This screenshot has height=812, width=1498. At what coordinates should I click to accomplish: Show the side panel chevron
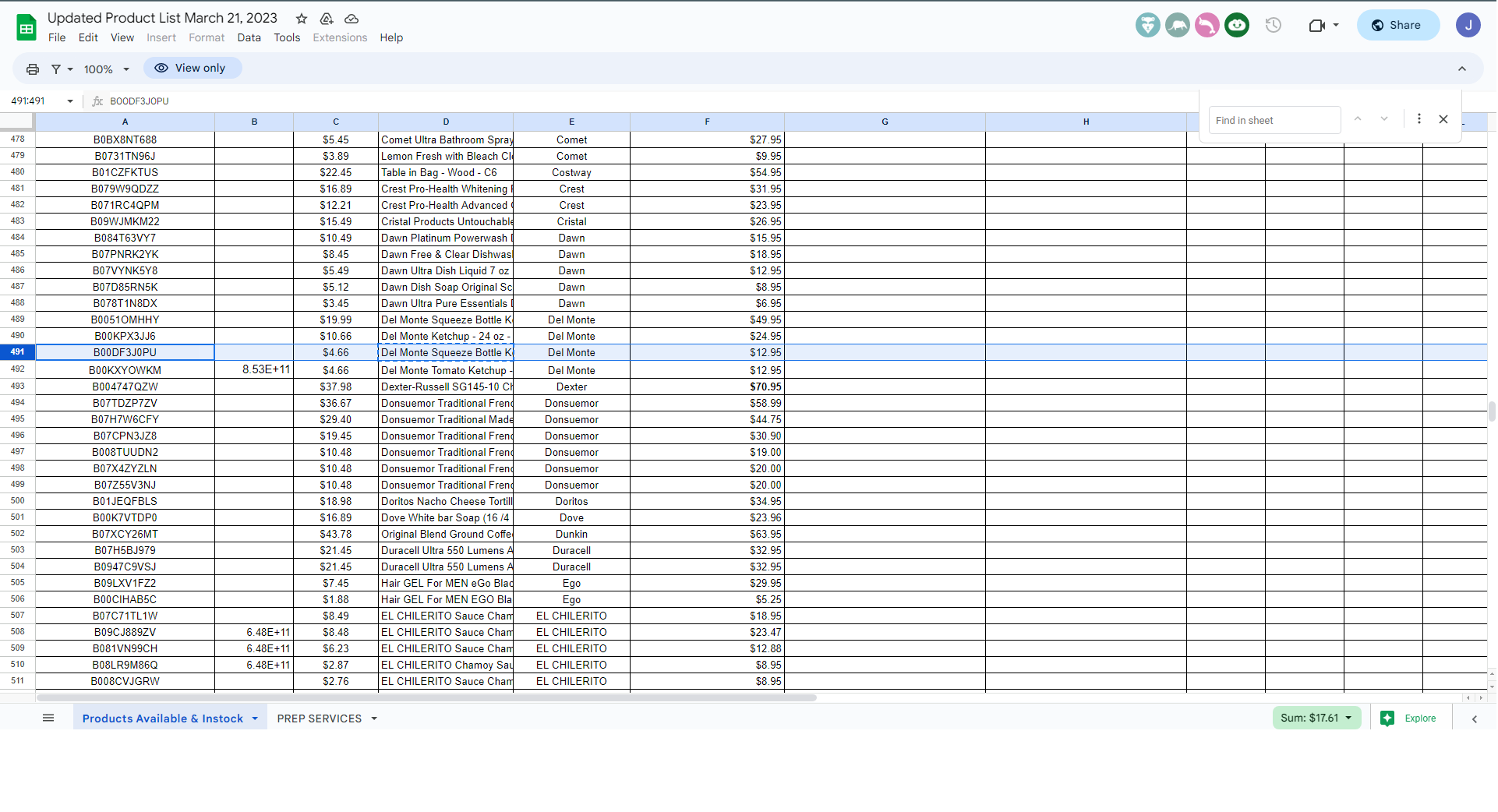(1475, 719)
